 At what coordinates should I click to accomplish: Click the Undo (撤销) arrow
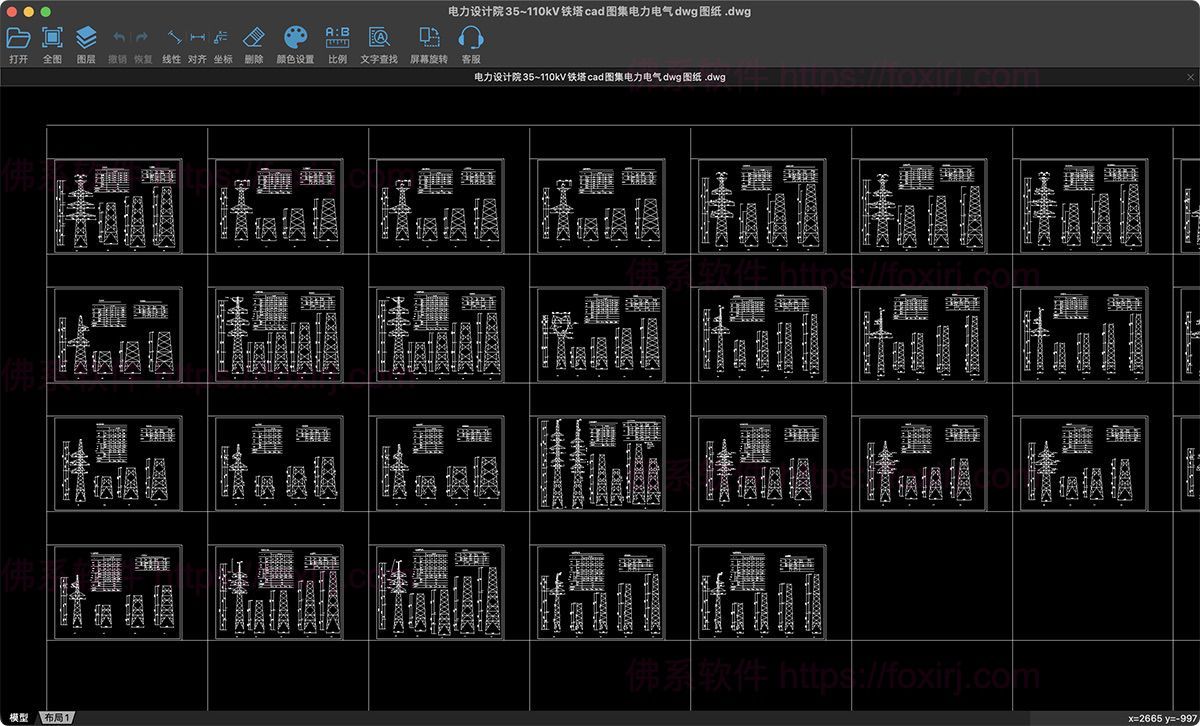(118, 39)
